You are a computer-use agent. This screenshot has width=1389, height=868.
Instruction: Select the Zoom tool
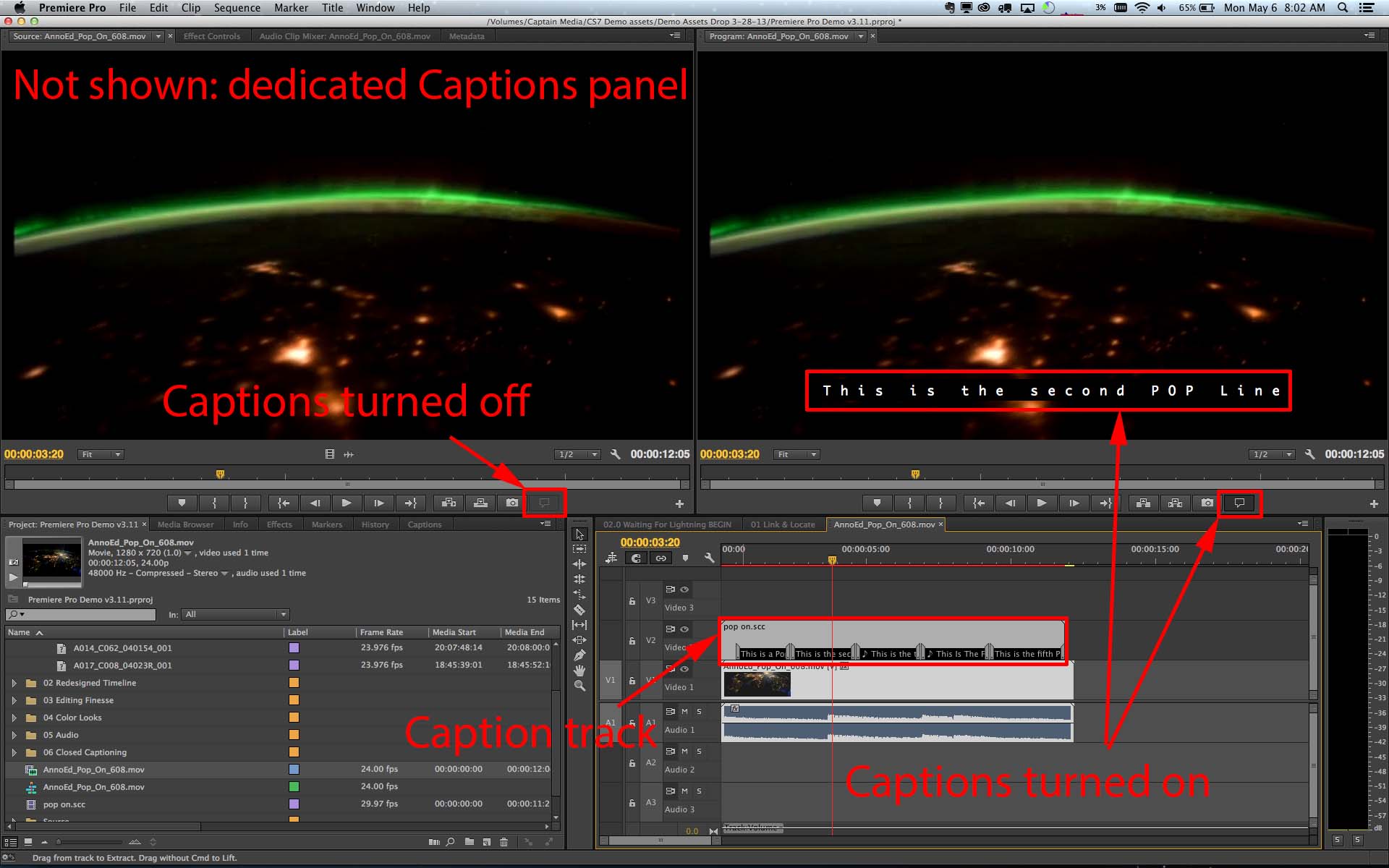[x=579, y=686]
